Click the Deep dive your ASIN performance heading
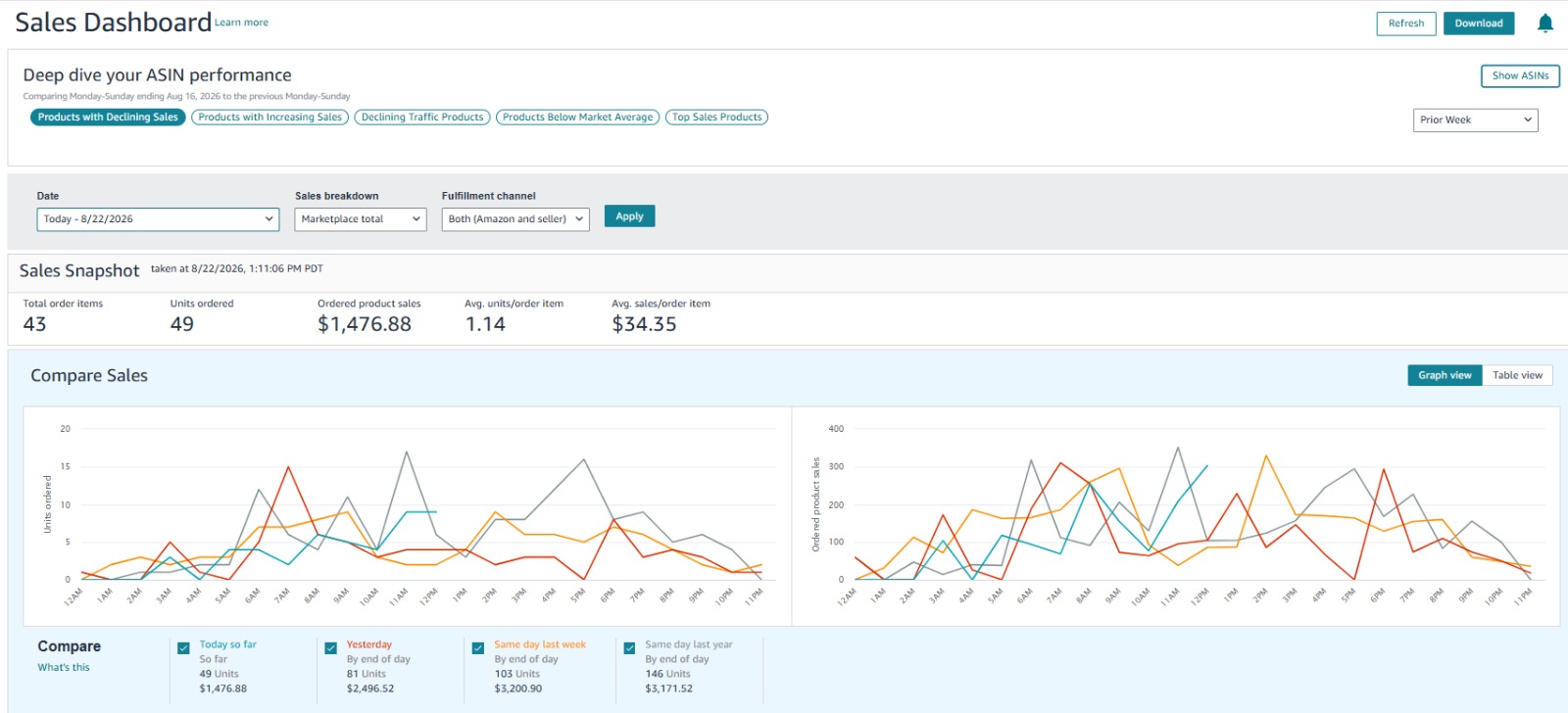 [157, 75]
